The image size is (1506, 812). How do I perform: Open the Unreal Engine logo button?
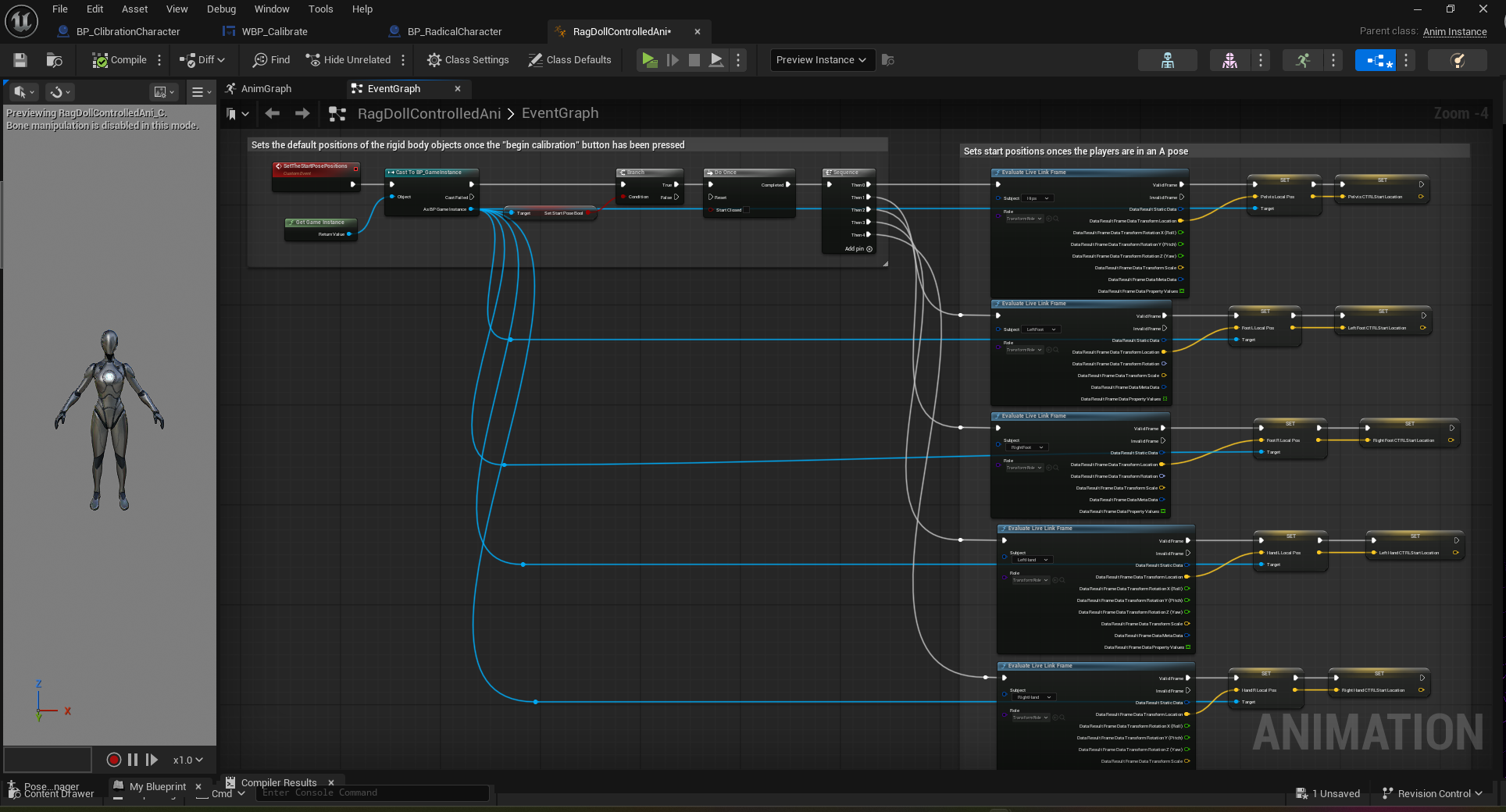(21, 20)
